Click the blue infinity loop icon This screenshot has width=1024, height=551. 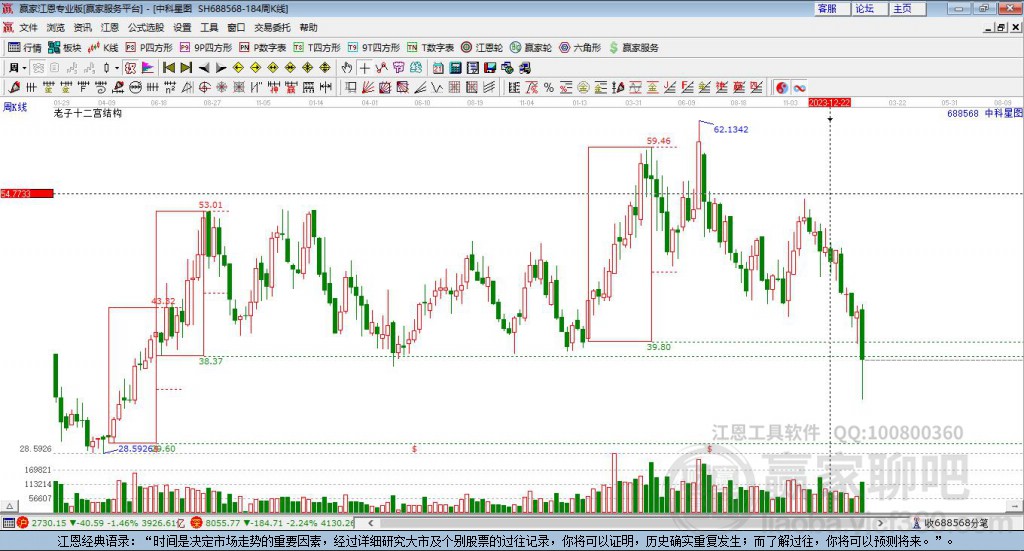(799, 87)
